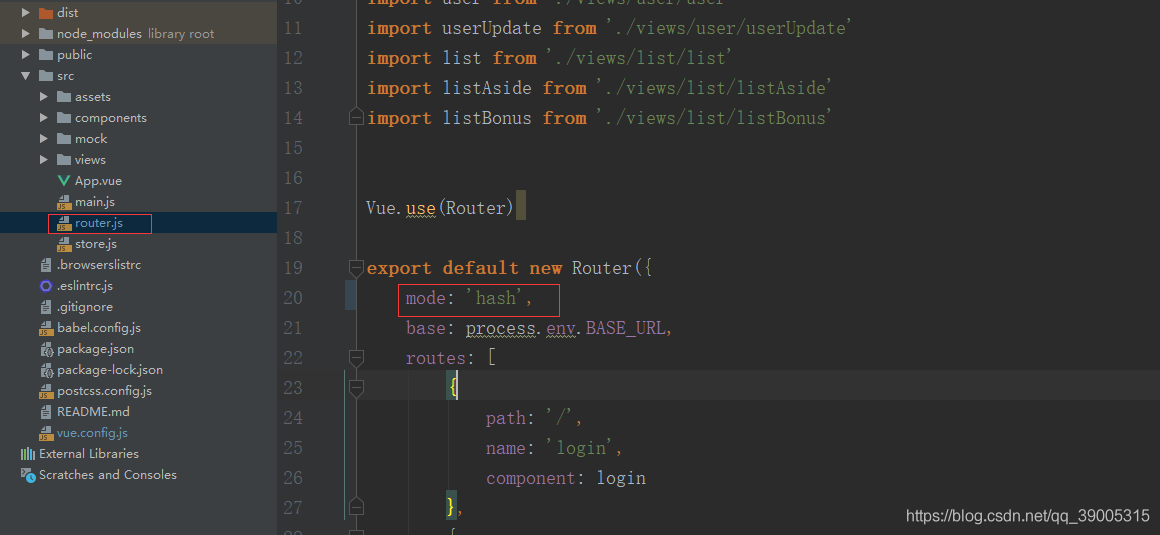
Task: Click the src folder icon
Action: pos(45,75)
